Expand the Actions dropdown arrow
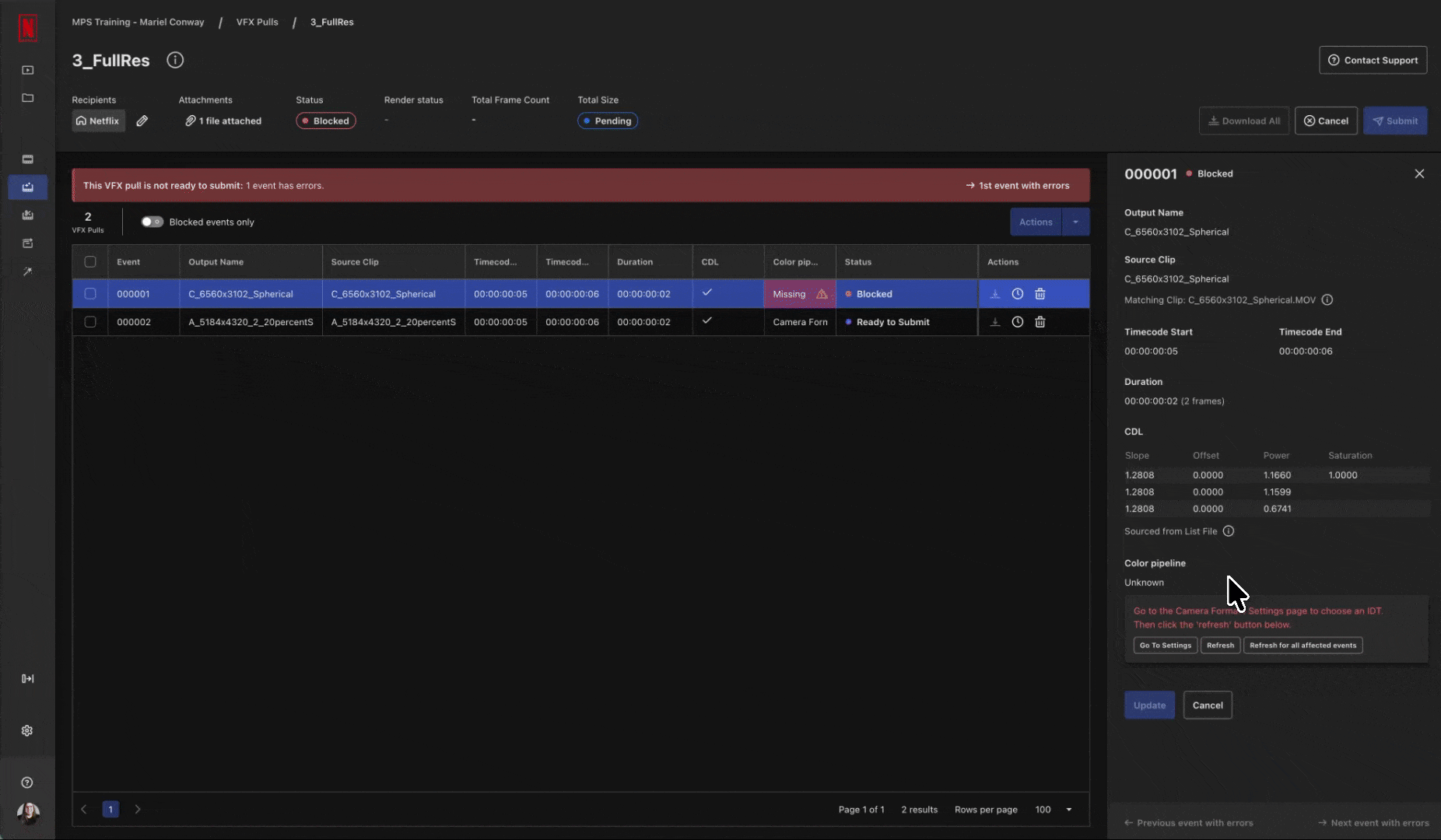1441x840 pixels. 1075,222
